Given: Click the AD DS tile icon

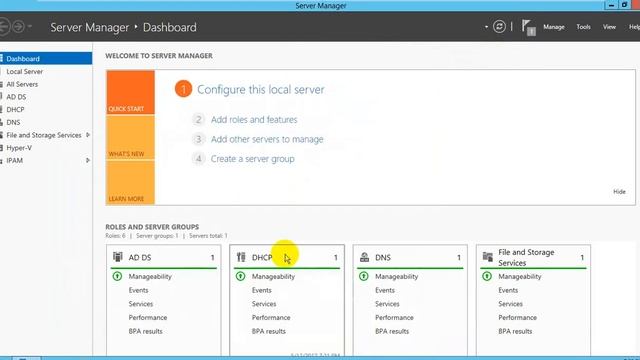Looking at the screenshot, I should 118,257.
